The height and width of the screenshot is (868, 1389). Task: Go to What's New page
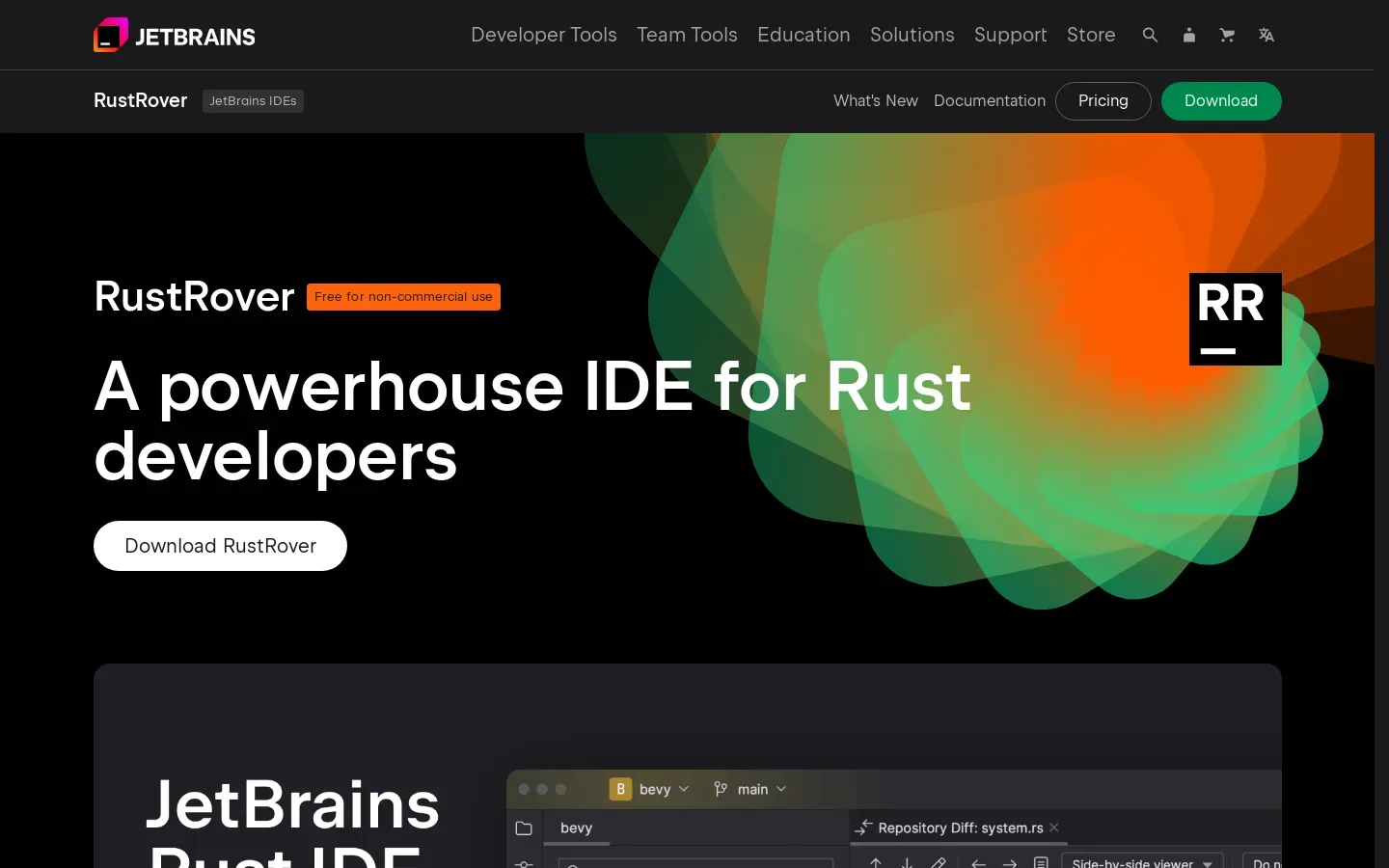[876, 101]
